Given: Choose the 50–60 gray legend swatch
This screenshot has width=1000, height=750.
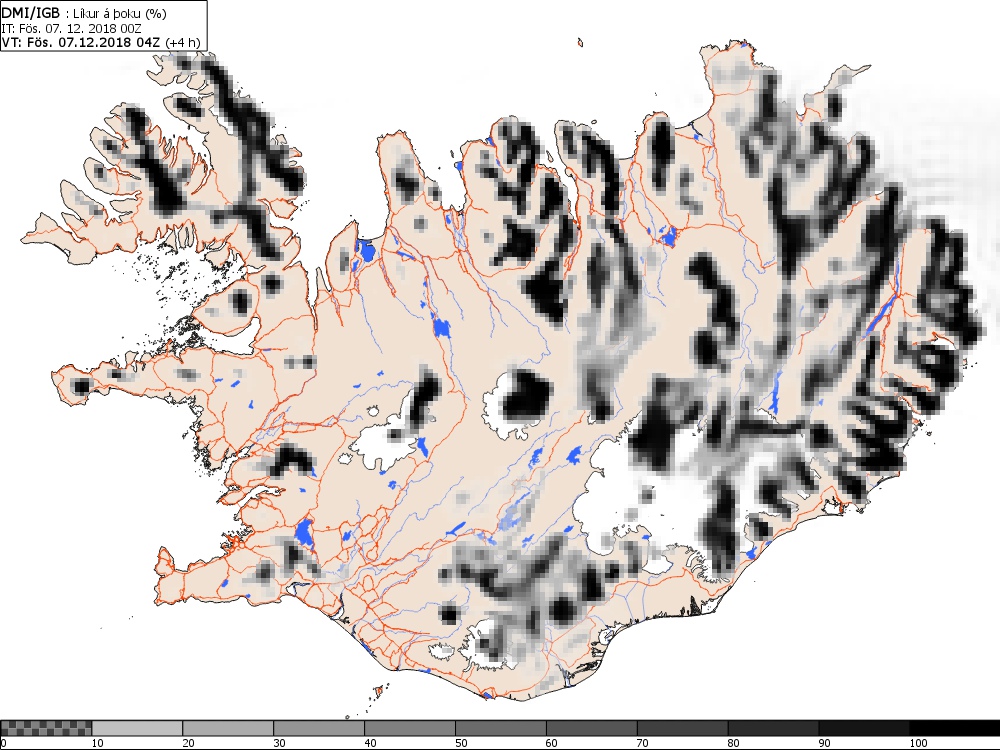Looking at the screenshot, I should (501, 728).
